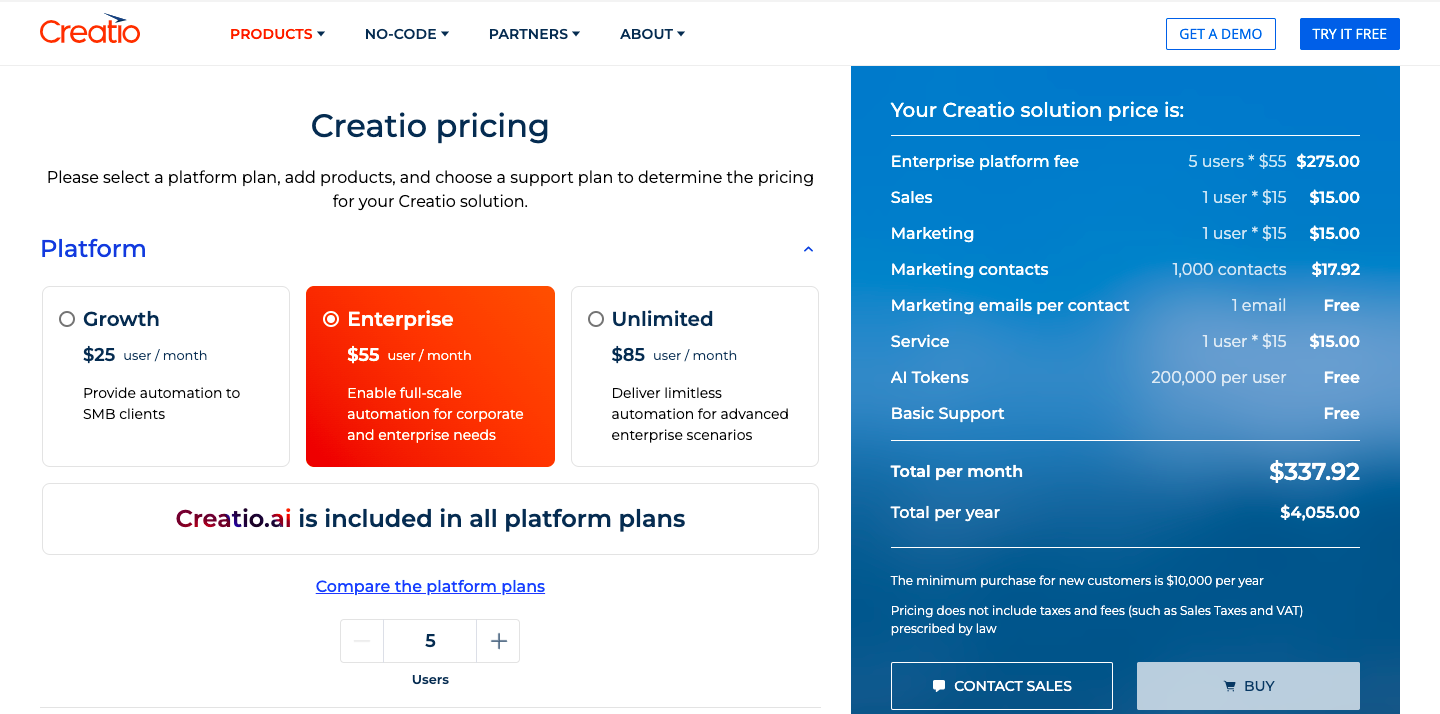Image resolution: width=1440 pixels, height=714 pixels.
Task: Click the Creatio logo
Action: (90, 30)
